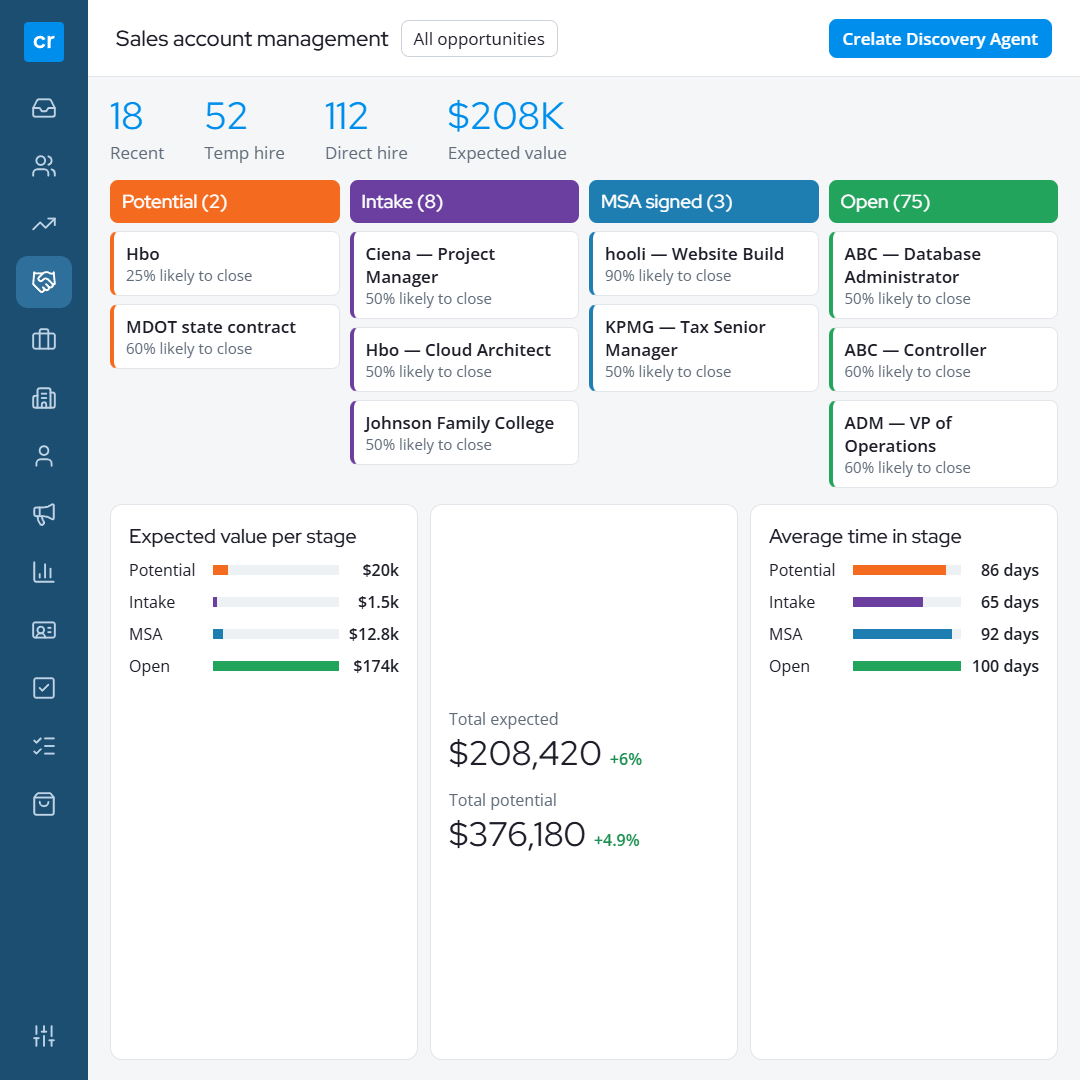Open the hooli Website Build card

coord(703,264)
